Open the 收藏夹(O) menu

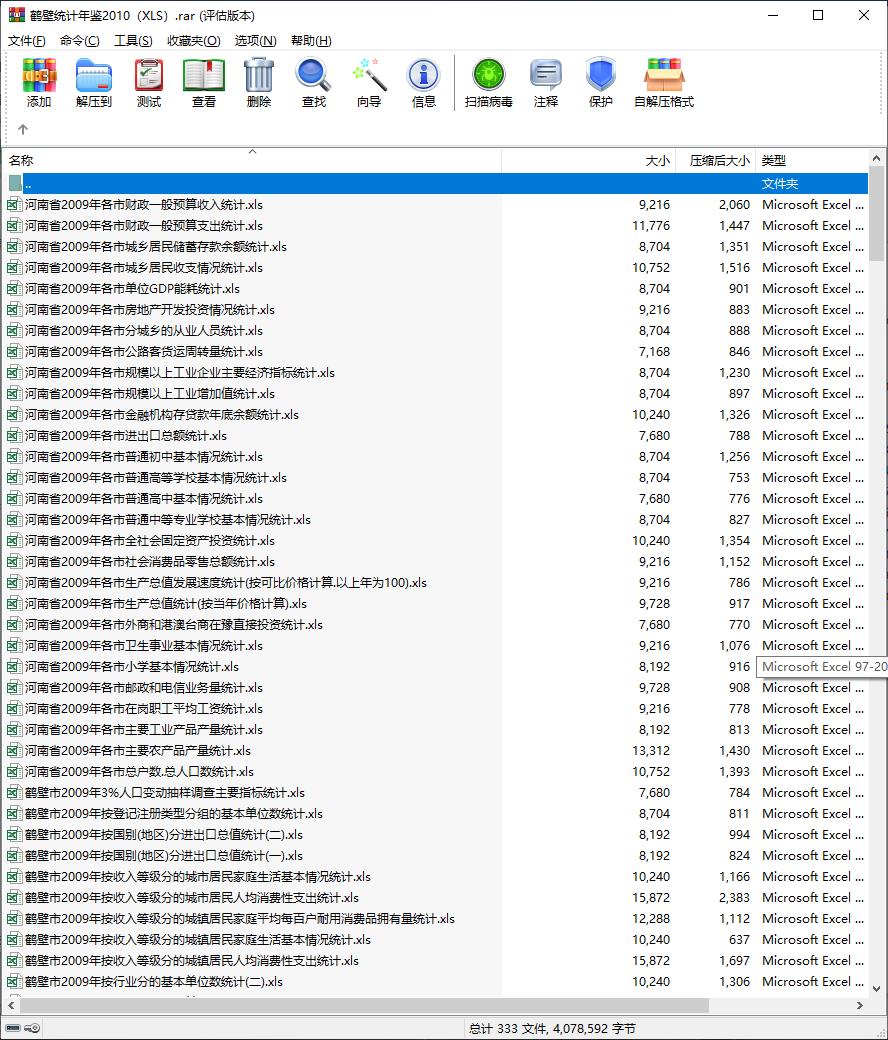(194, 40)
